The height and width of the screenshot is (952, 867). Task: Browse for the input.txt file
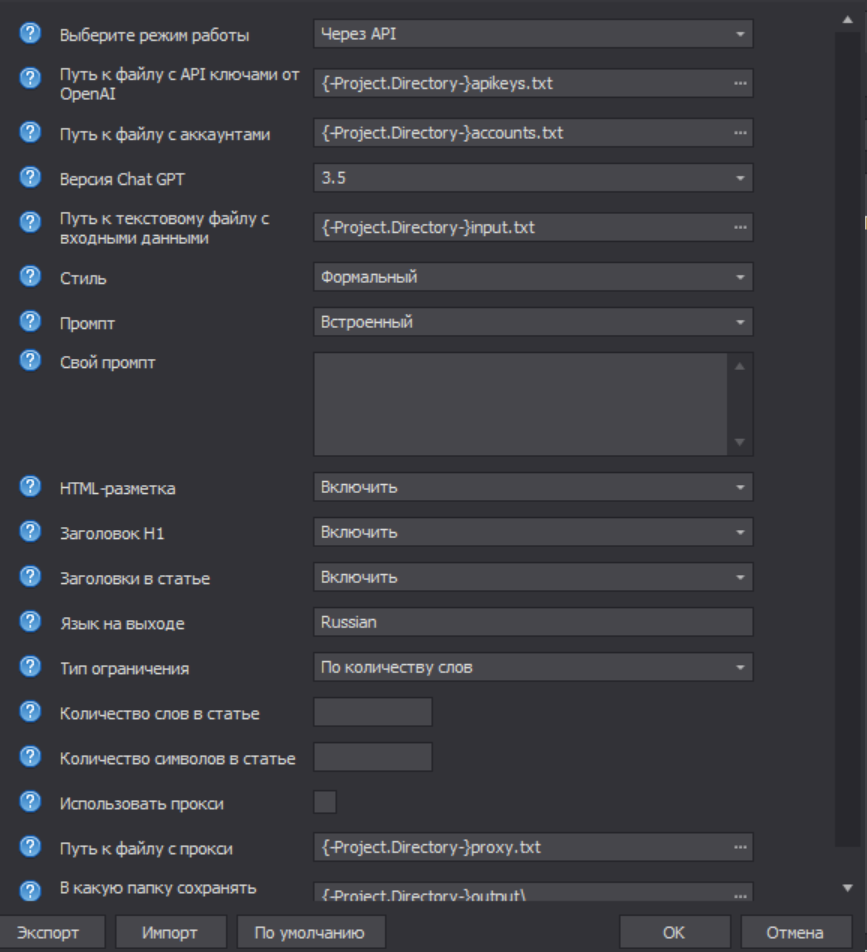coord(740,227)
